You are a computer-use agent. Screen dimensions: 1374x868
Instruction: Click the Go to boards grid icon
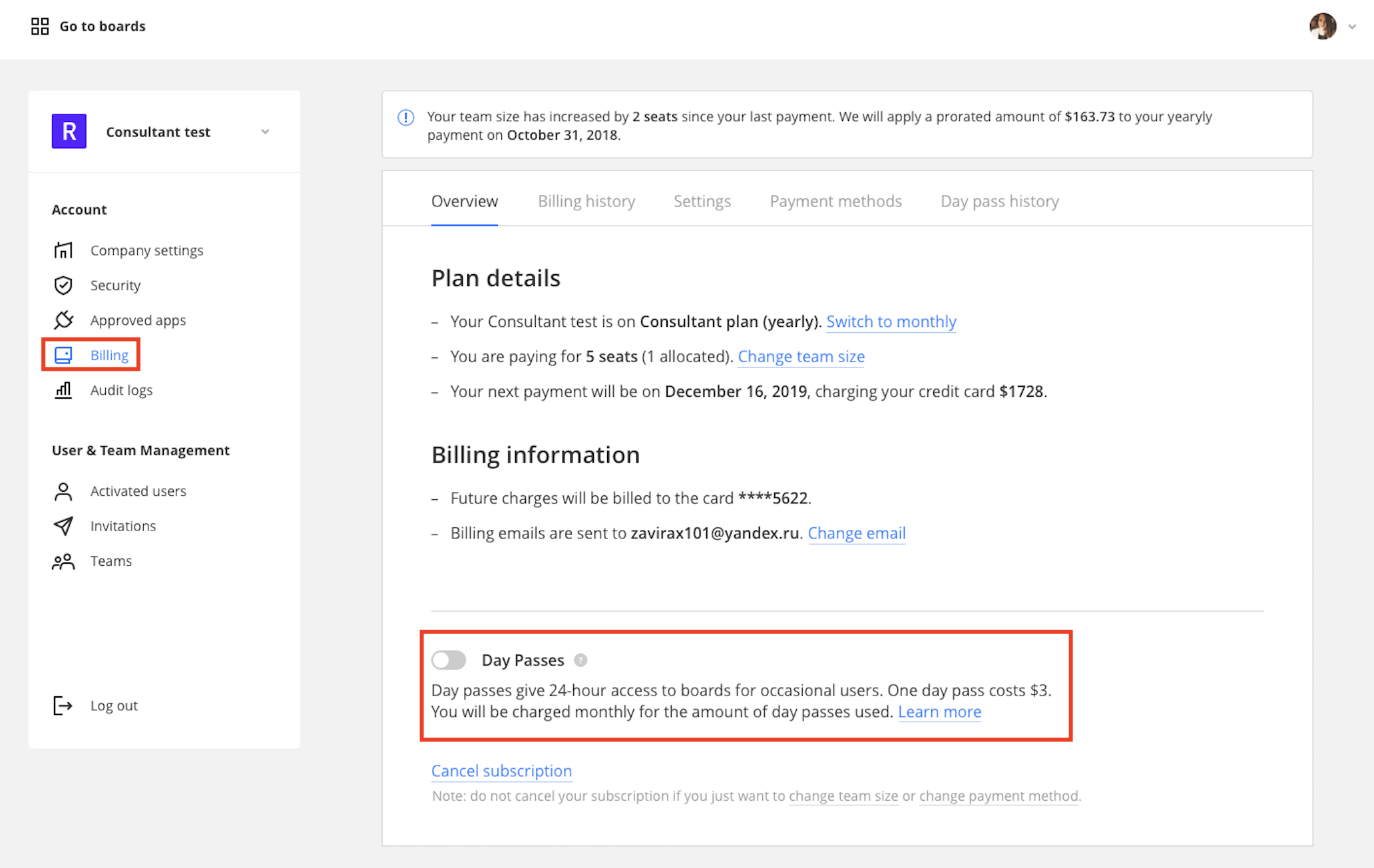click(x=40, y=26)
